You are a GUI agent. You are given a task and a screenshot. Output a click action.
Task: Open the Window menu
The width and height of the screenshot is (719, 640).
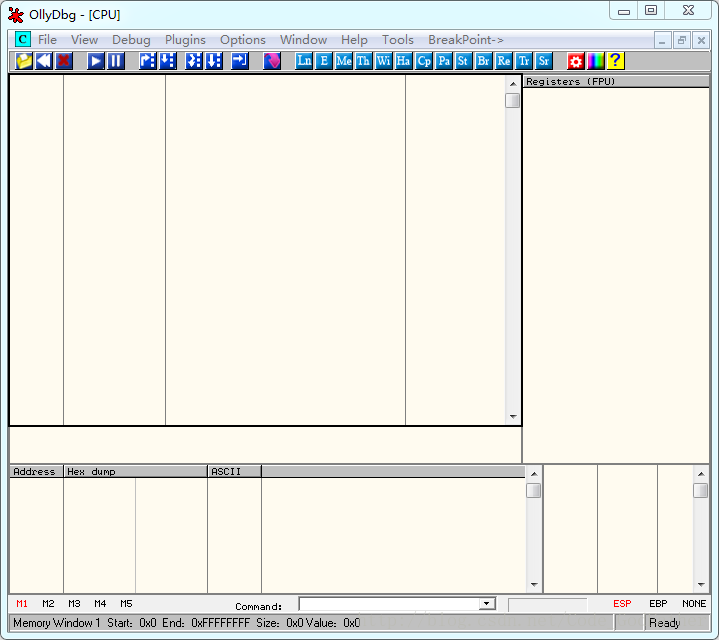303,40
